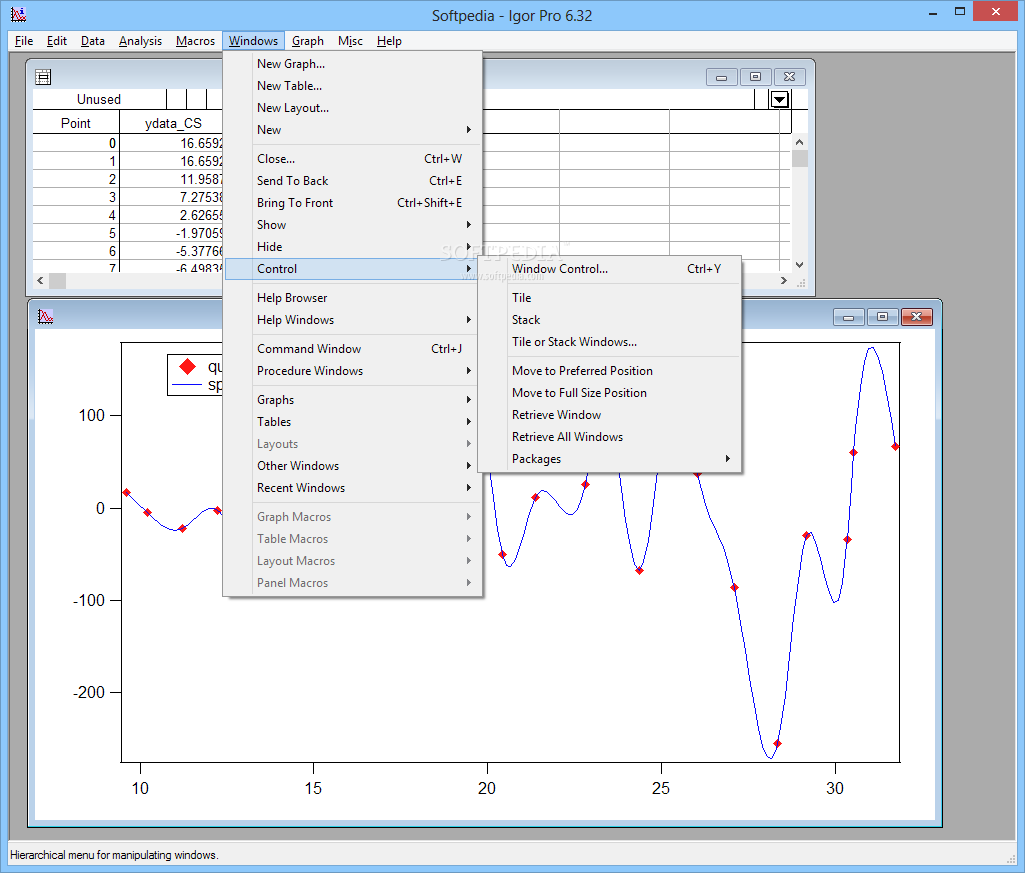Screen dimensions: 1025x873
Task: Expand the Packages submenu
Action: (x=610, y=459)
